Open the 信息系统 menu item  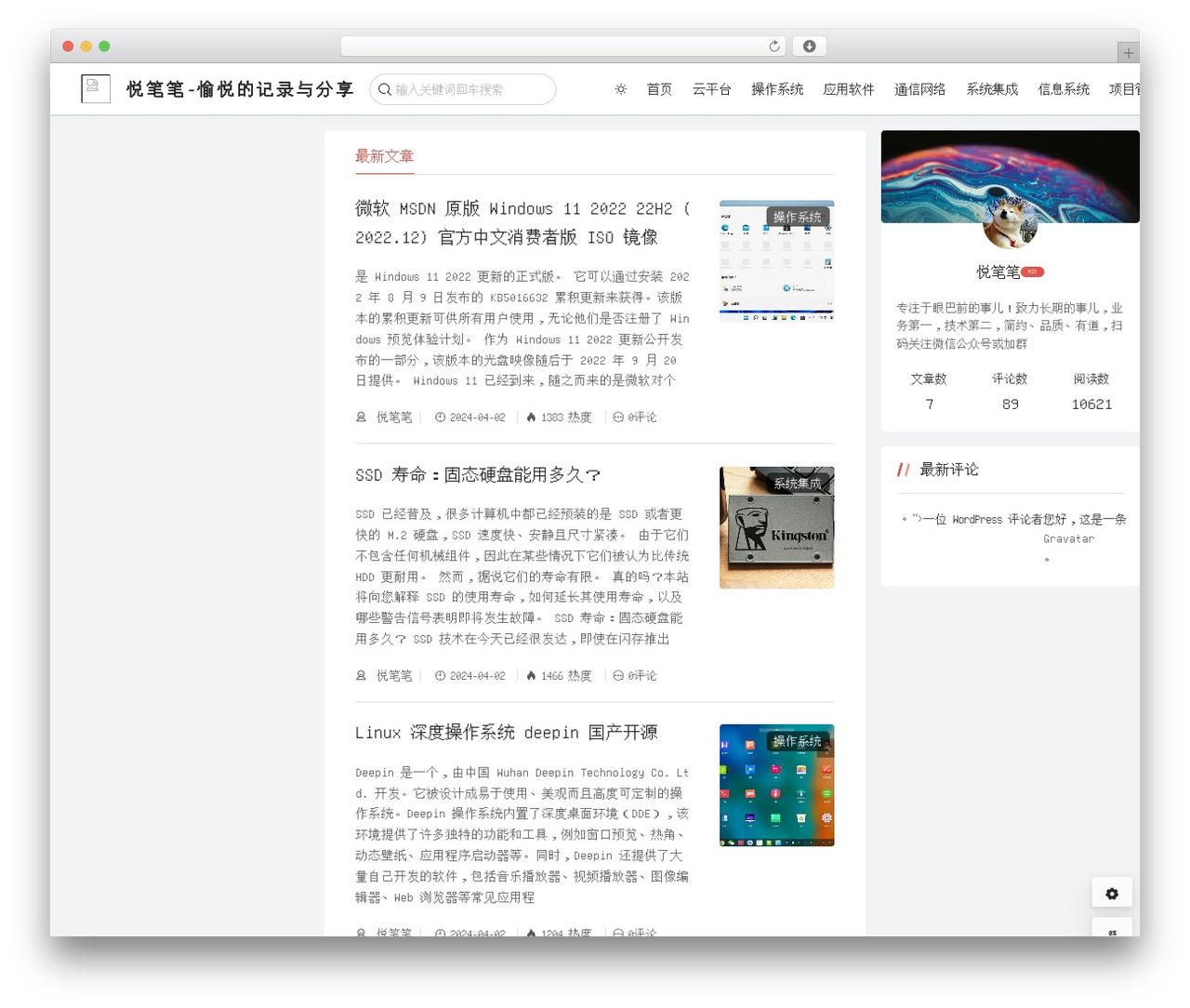coord(1064,89)
